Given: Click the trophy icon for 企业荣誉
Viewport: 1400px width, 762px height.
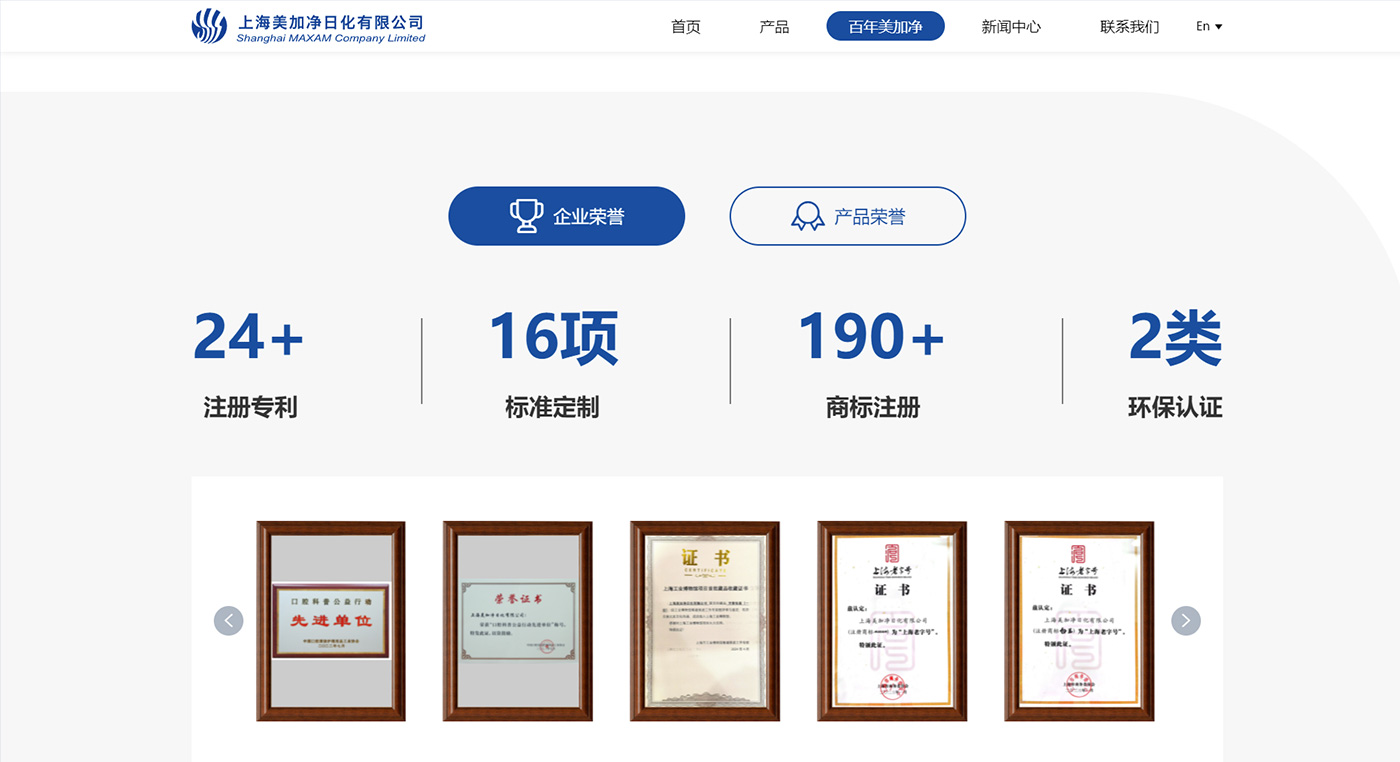Looking at the screenshot, I should [526, 216].
